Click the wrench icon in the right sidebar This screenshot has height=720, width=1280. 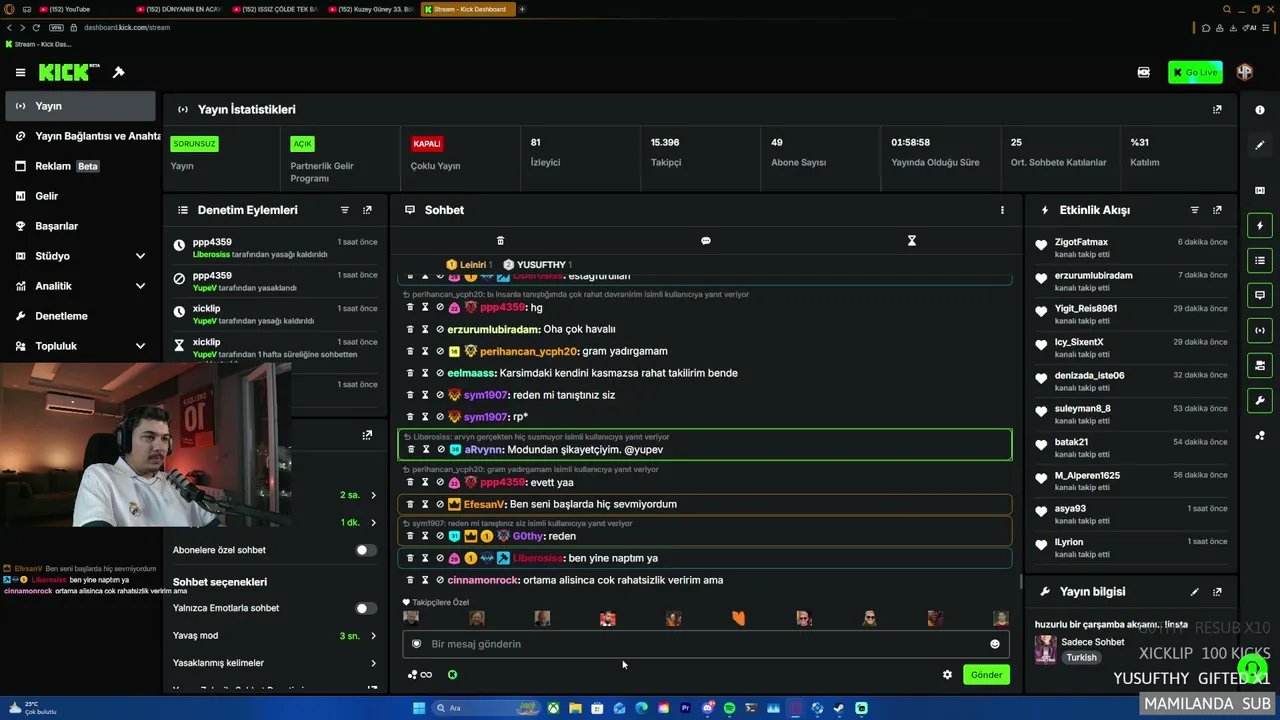click(x=1260, y=401)
